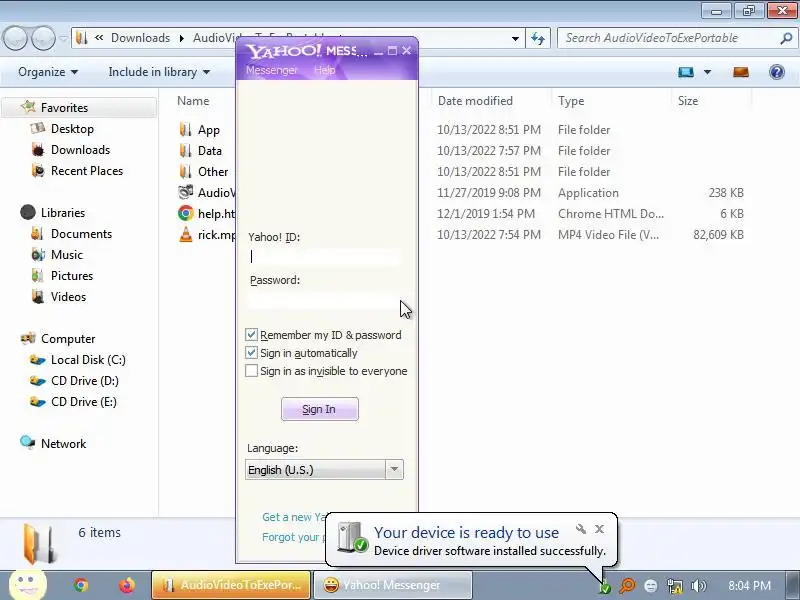Sort by the Type column header
The width and height of the screenshot is (800, 600).
(571, 101)
